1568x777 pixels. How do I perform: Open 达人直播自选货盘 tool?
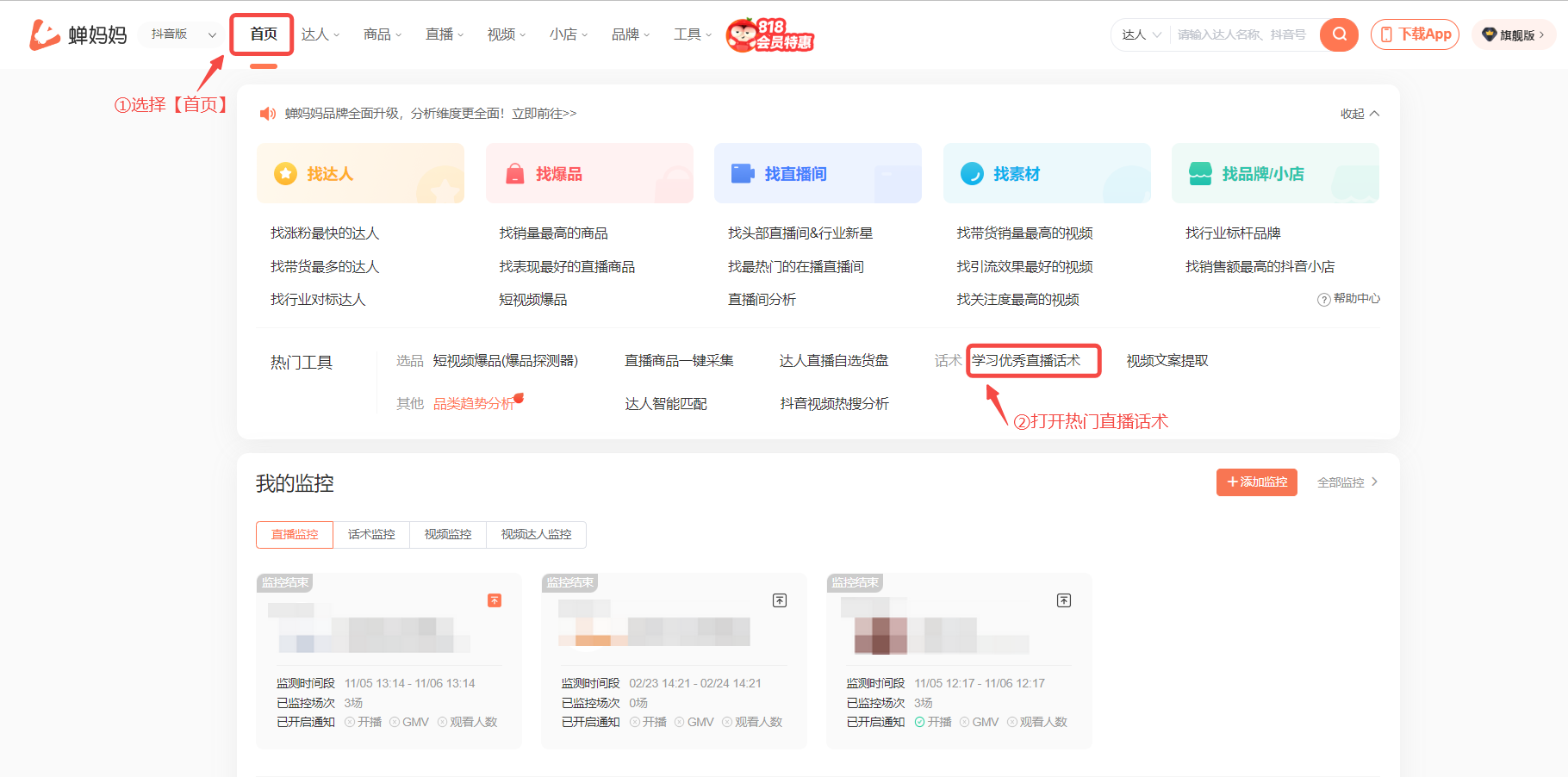834,361
